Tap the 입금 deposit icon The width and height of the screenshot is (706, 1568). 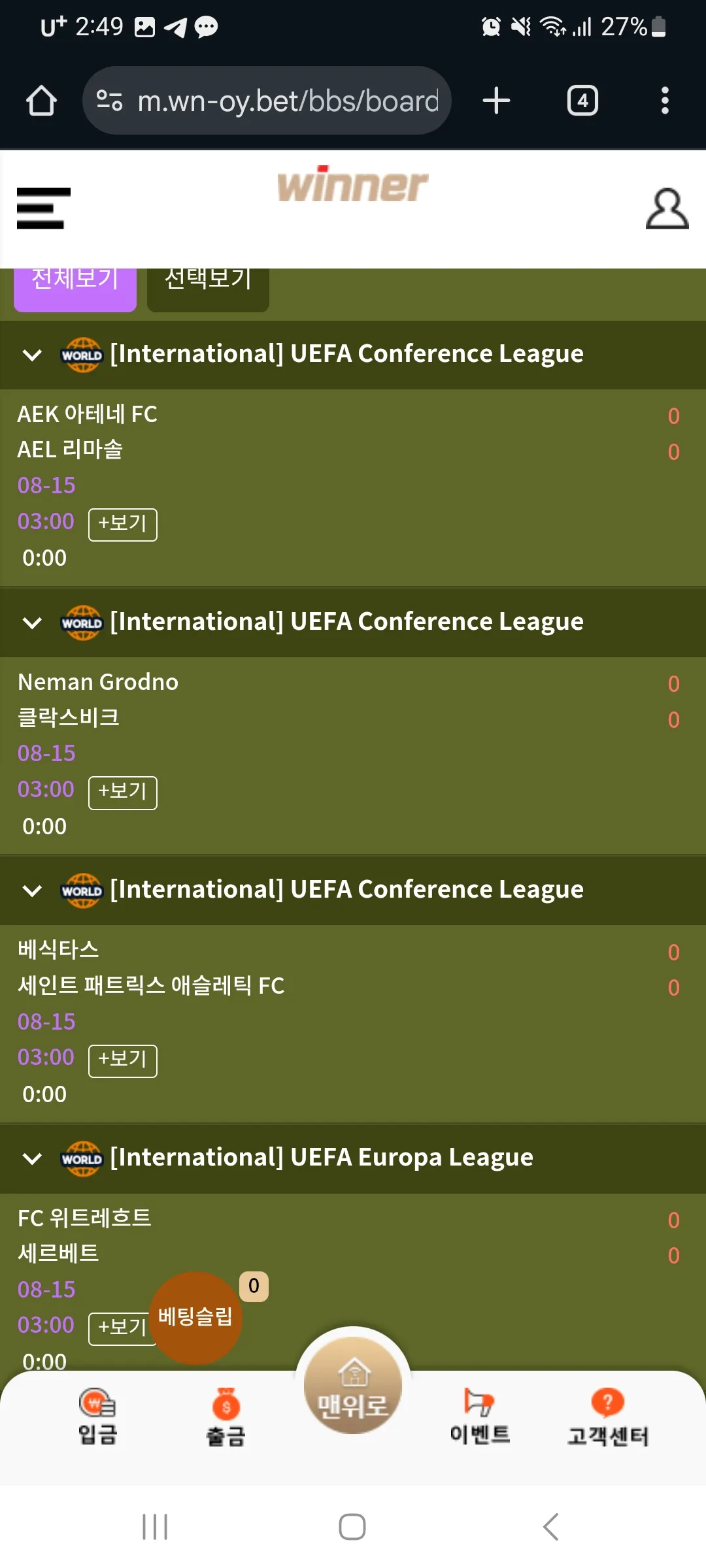point(97,1416)
